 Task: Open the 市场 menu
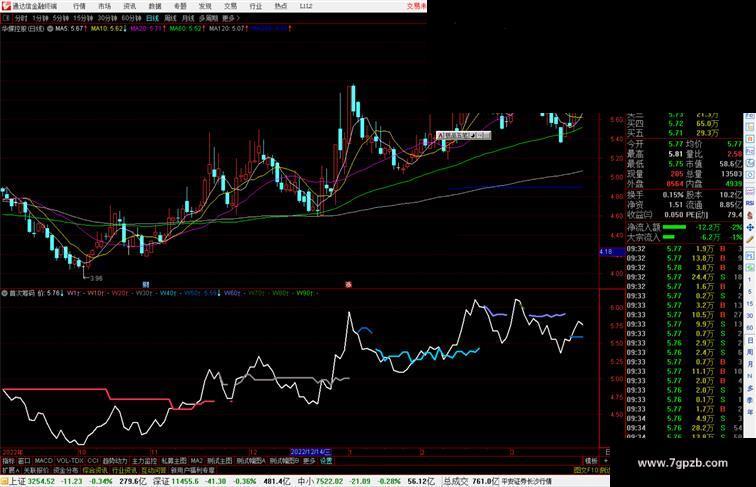(x=104, y=6)
